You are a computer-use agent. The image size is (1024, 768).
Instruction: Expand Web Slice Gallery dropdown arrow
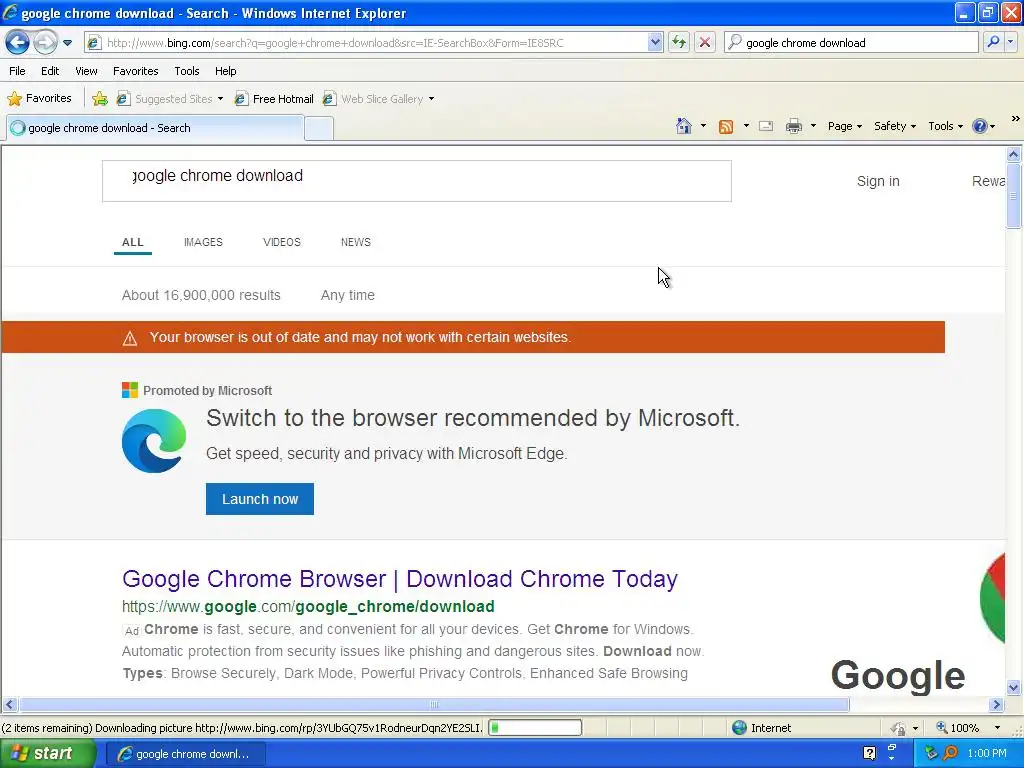[431, 99]
